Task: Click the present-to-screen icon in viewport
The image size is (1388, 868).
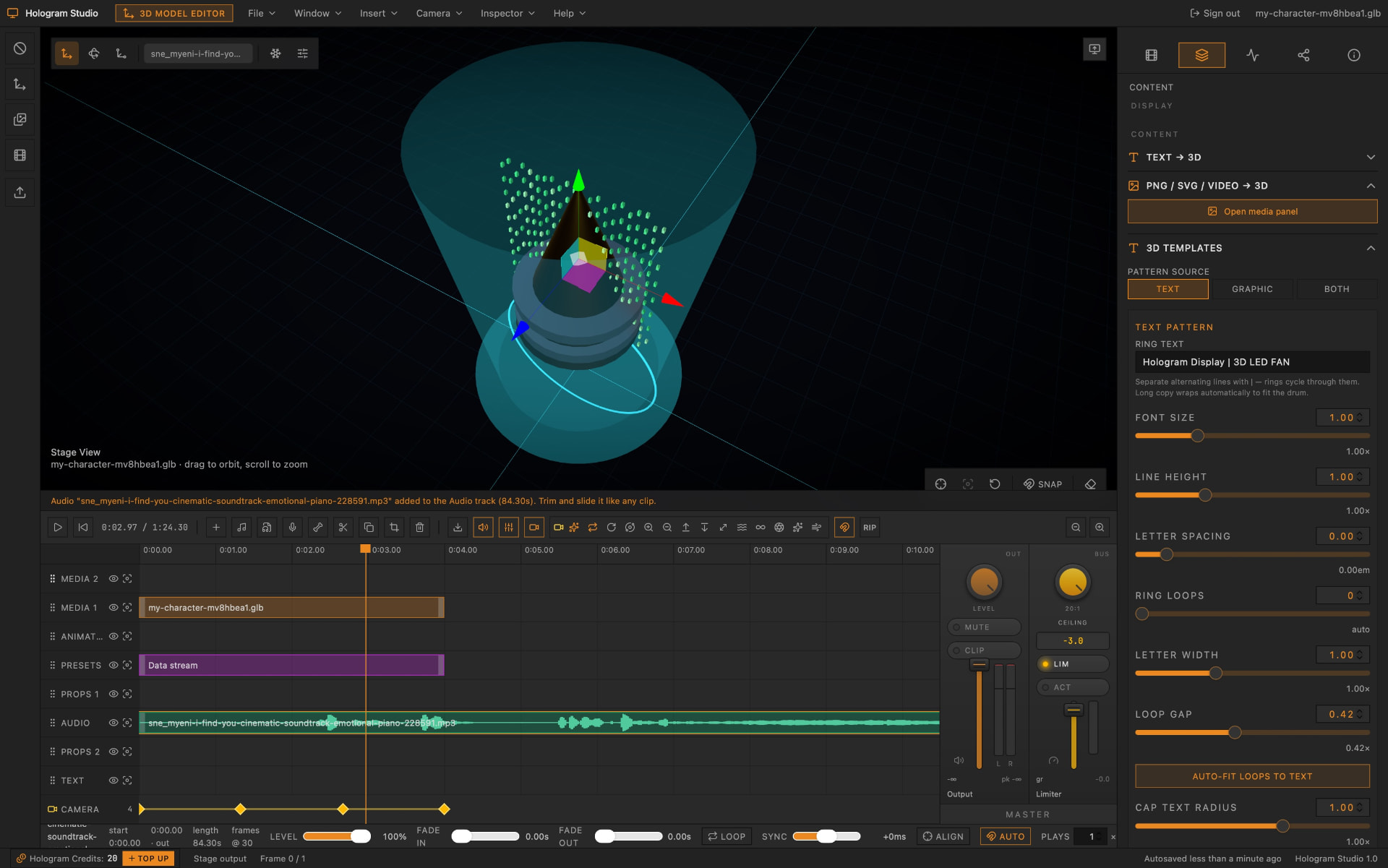Action: pyautogui.click(x=1094, y=49)
